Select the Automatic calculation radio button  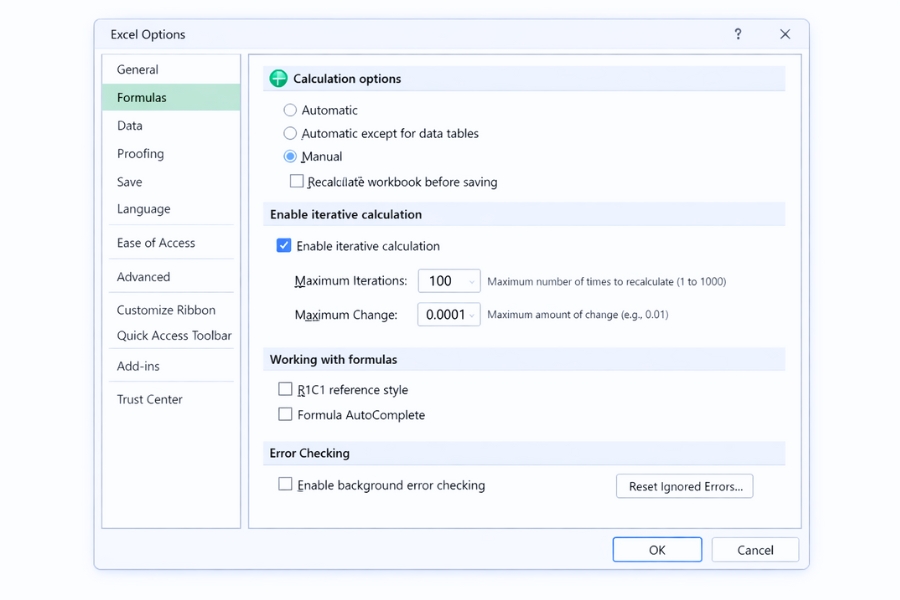click(x=290, y=110)
